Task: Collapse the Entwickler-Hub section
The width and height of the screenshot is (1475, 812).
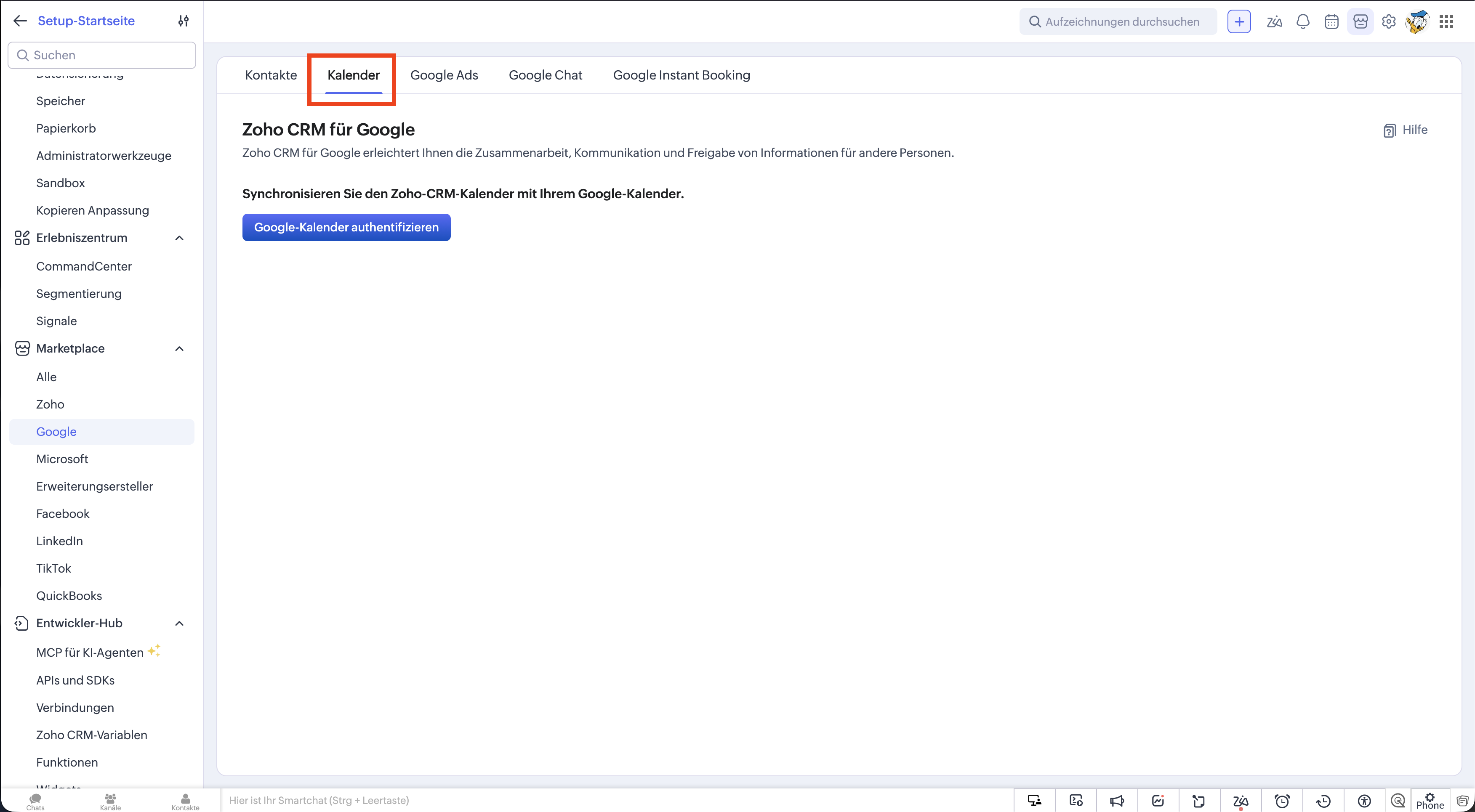Action: pyautogui.click(x=179, y=624)
